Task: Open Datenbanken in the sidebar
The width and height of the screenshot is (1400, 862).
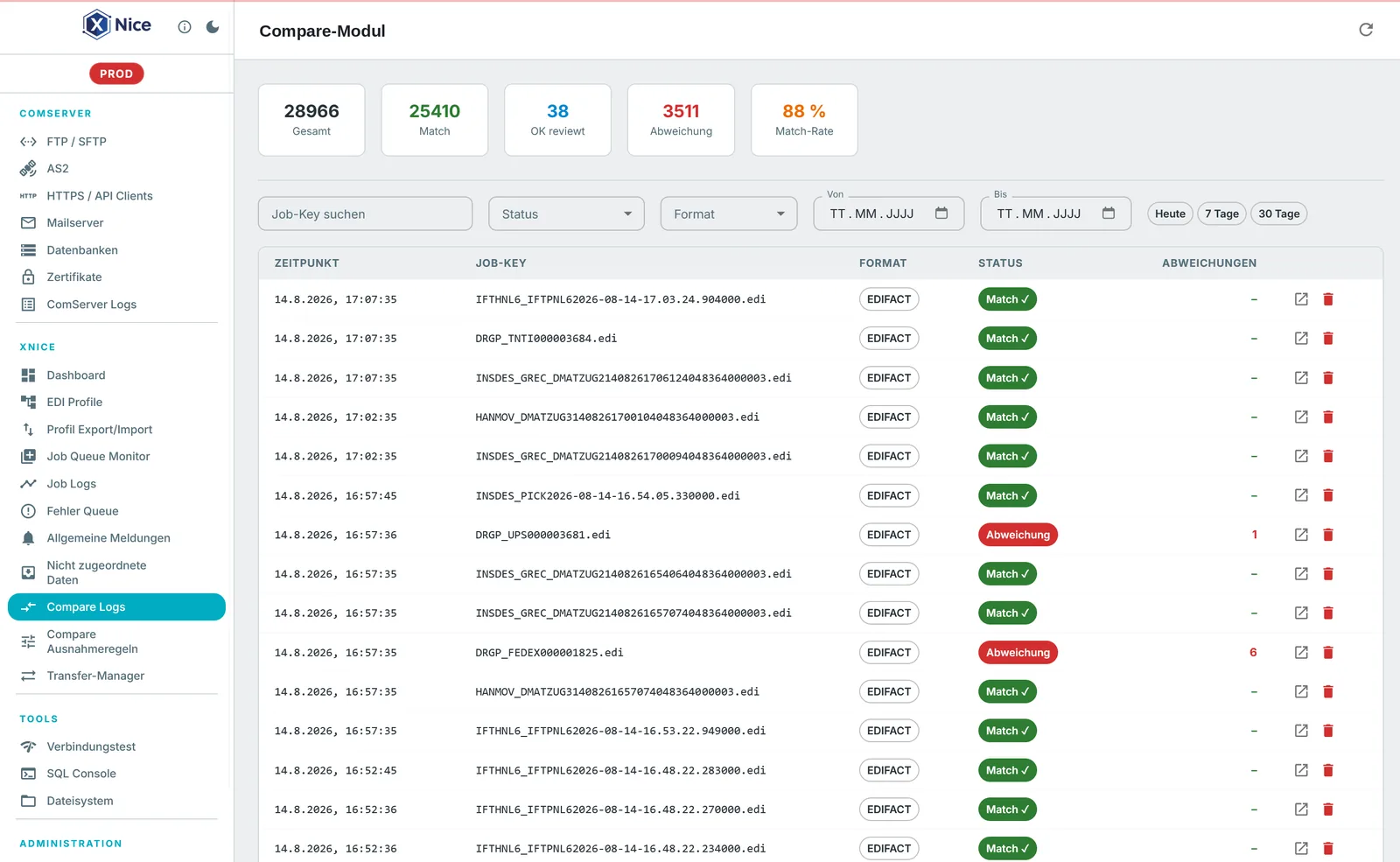Action: coord(116,249)
